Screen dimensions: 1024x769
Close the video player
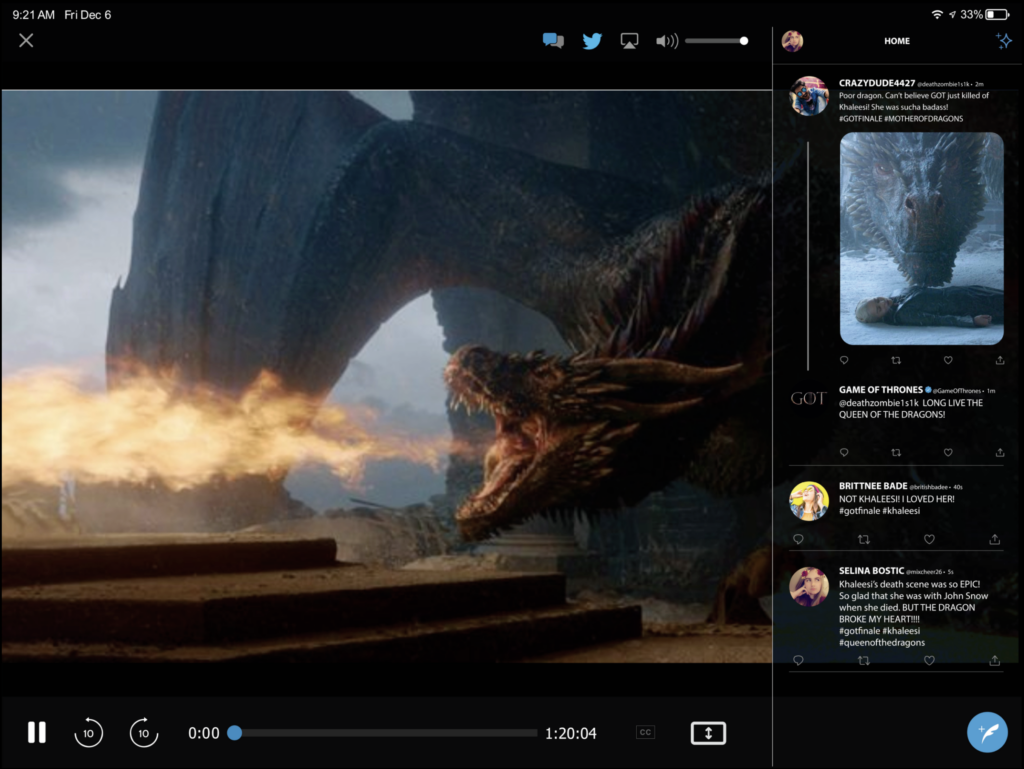pyautogui.click(x=26, y=40)
